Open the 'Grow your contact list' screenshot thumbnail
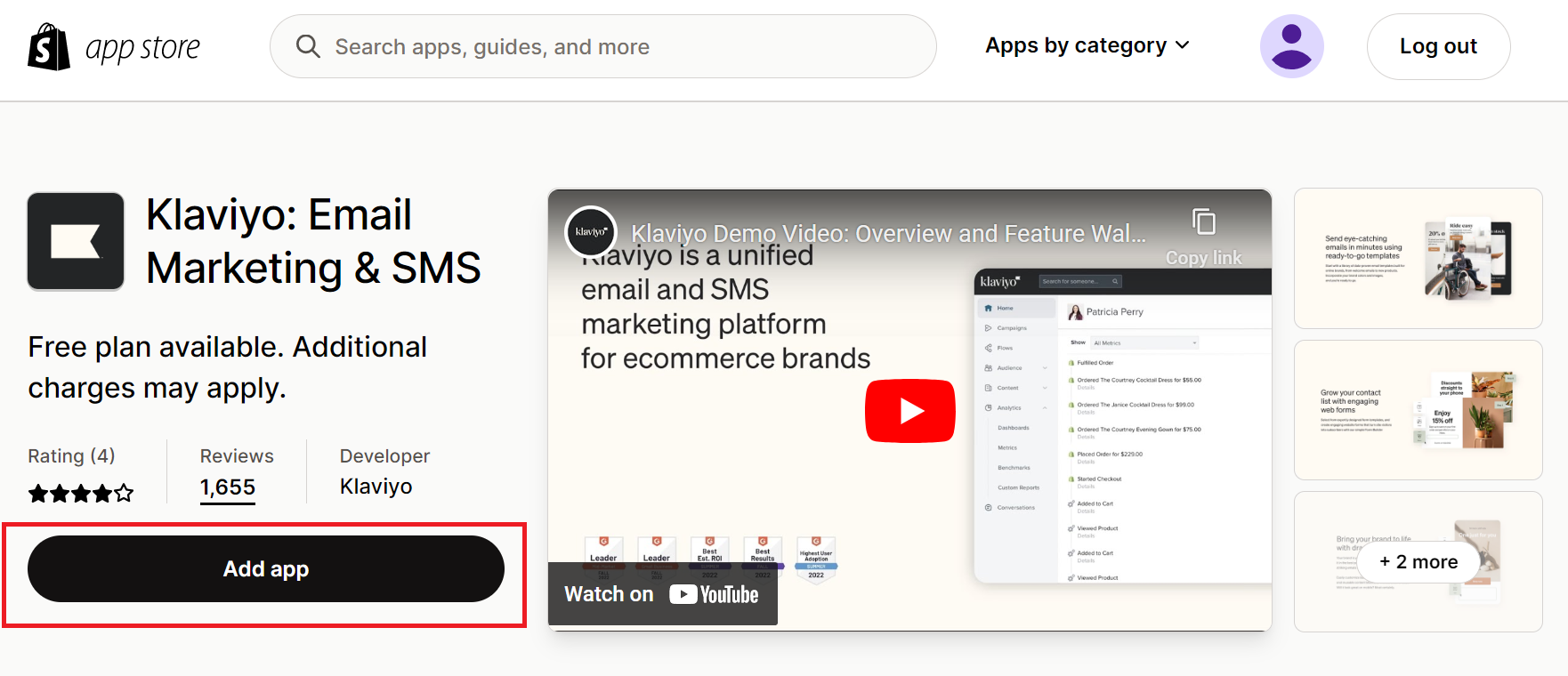 (x=1418, y=410)
